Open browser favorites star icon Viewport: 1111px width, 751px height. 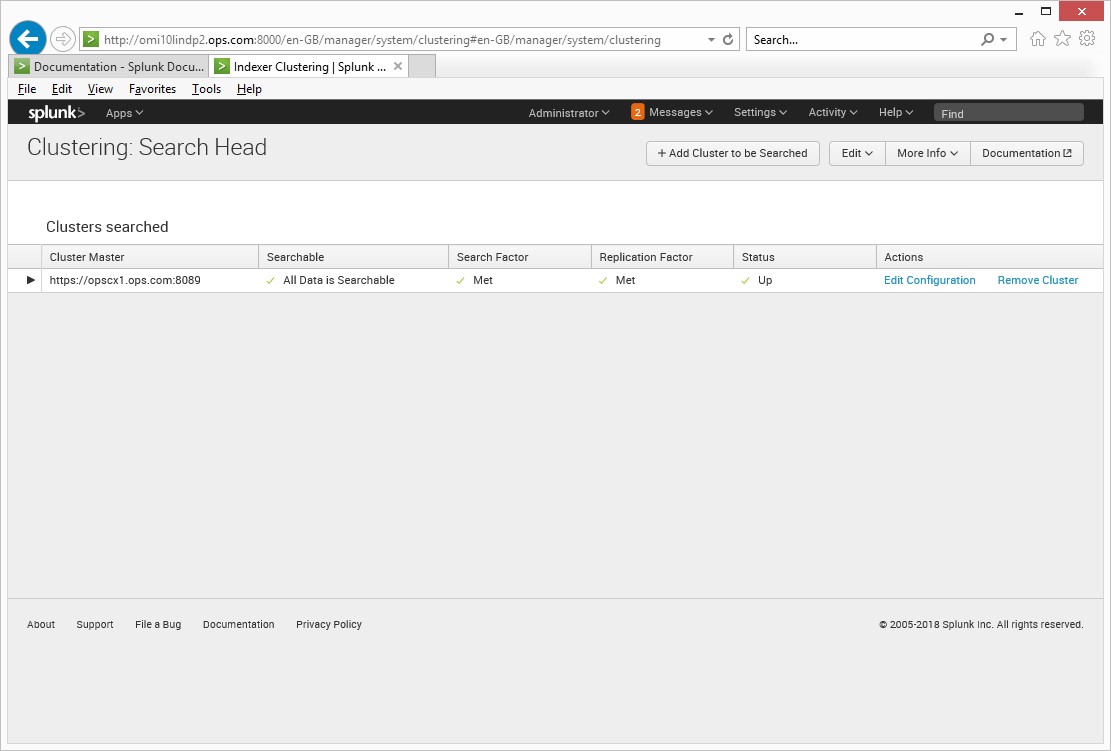coord(1062,39)
